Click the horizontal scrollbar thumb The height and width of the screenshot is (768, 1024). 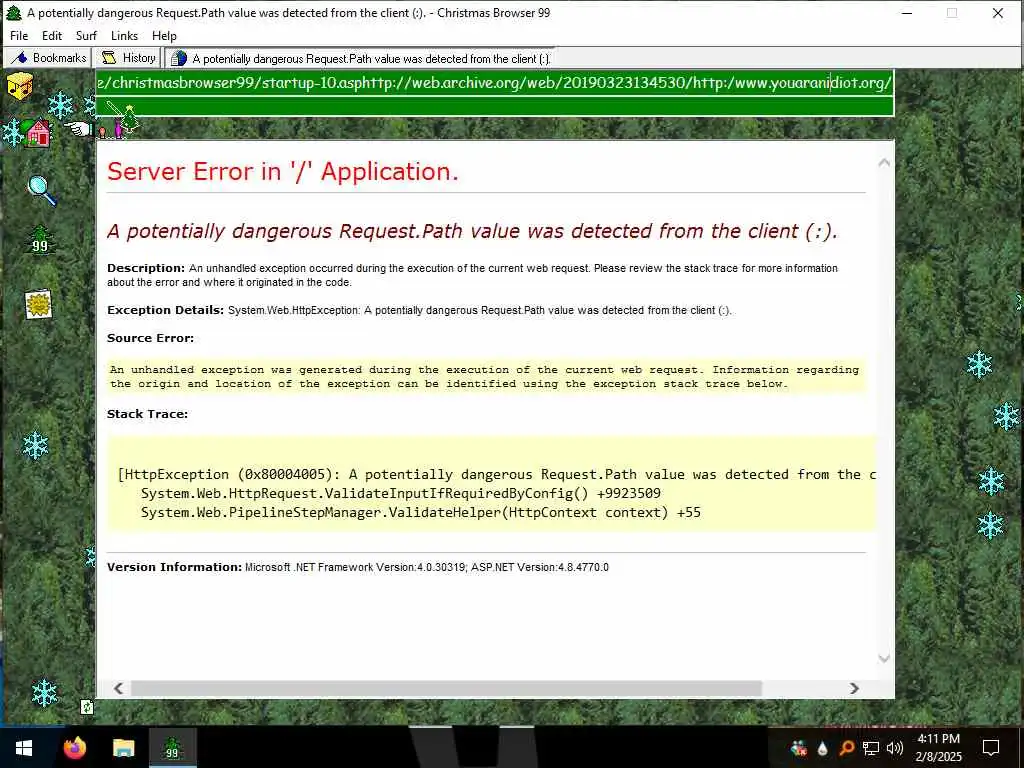click(x=446, y=688)
